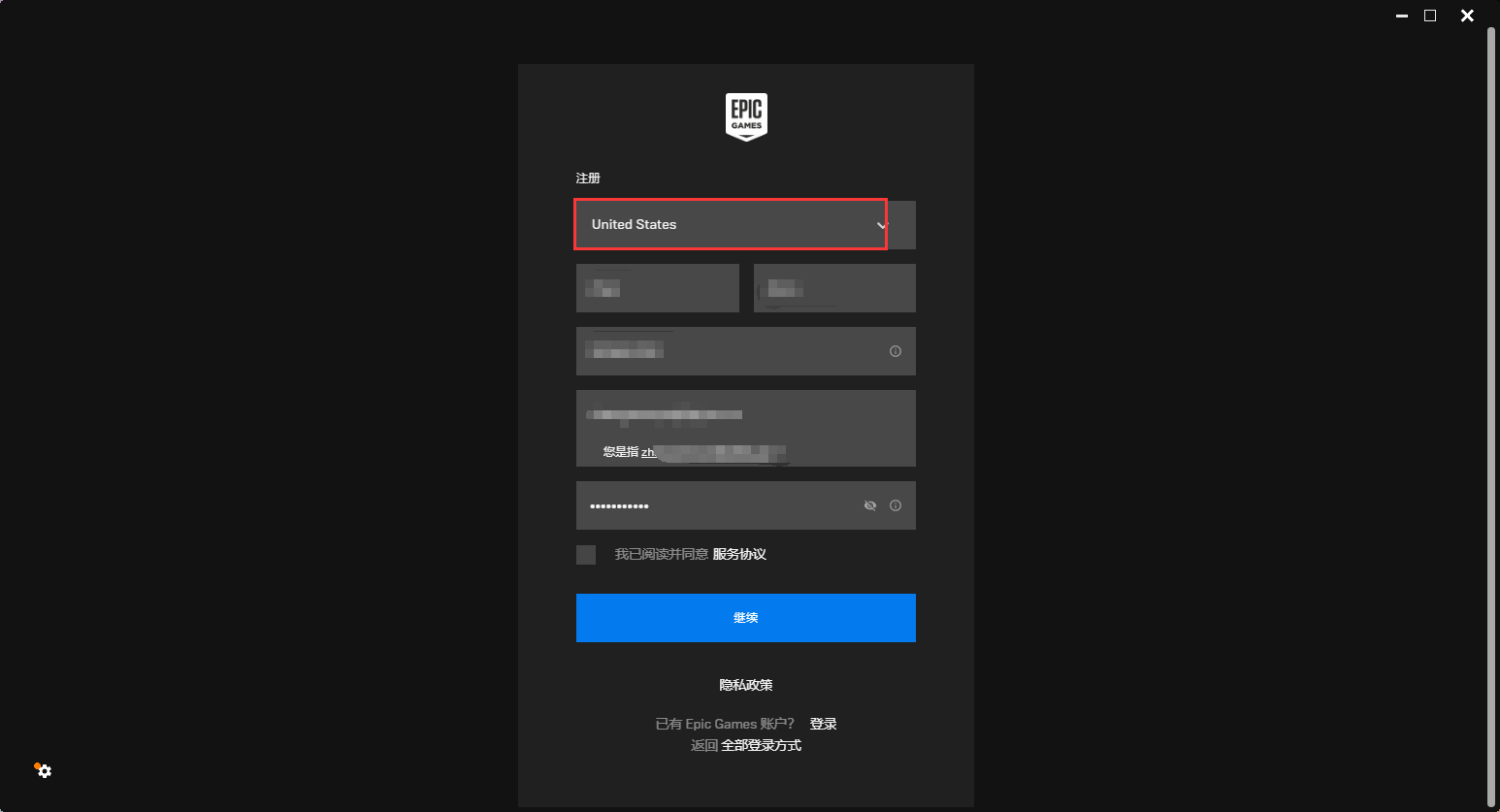Click the email address input field
The width and height of the screenshot is (1500, 812).
(745, 415)
